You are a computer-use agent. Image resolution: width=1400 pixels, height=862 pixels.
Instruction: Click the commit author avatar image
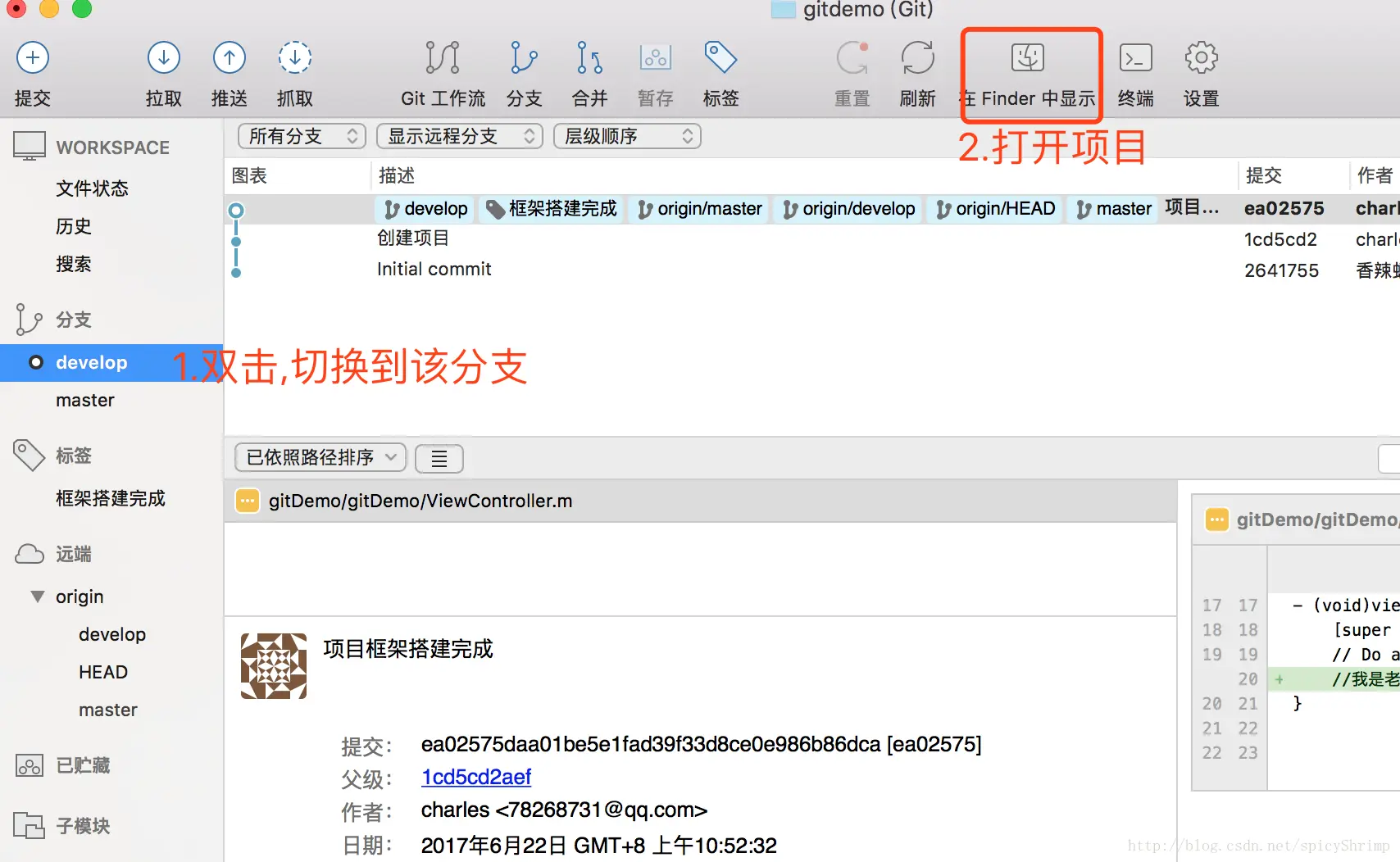tap(274, 665)
